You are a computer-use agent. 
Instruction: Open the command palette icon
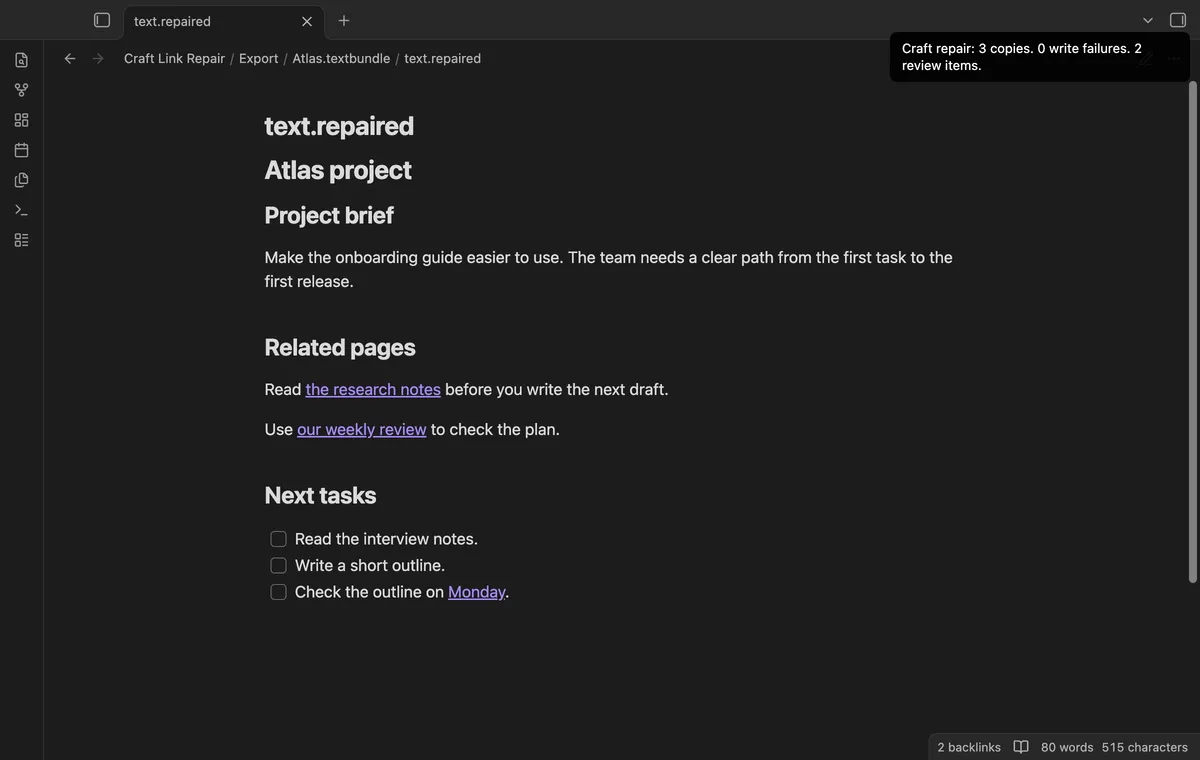point(21,210)
